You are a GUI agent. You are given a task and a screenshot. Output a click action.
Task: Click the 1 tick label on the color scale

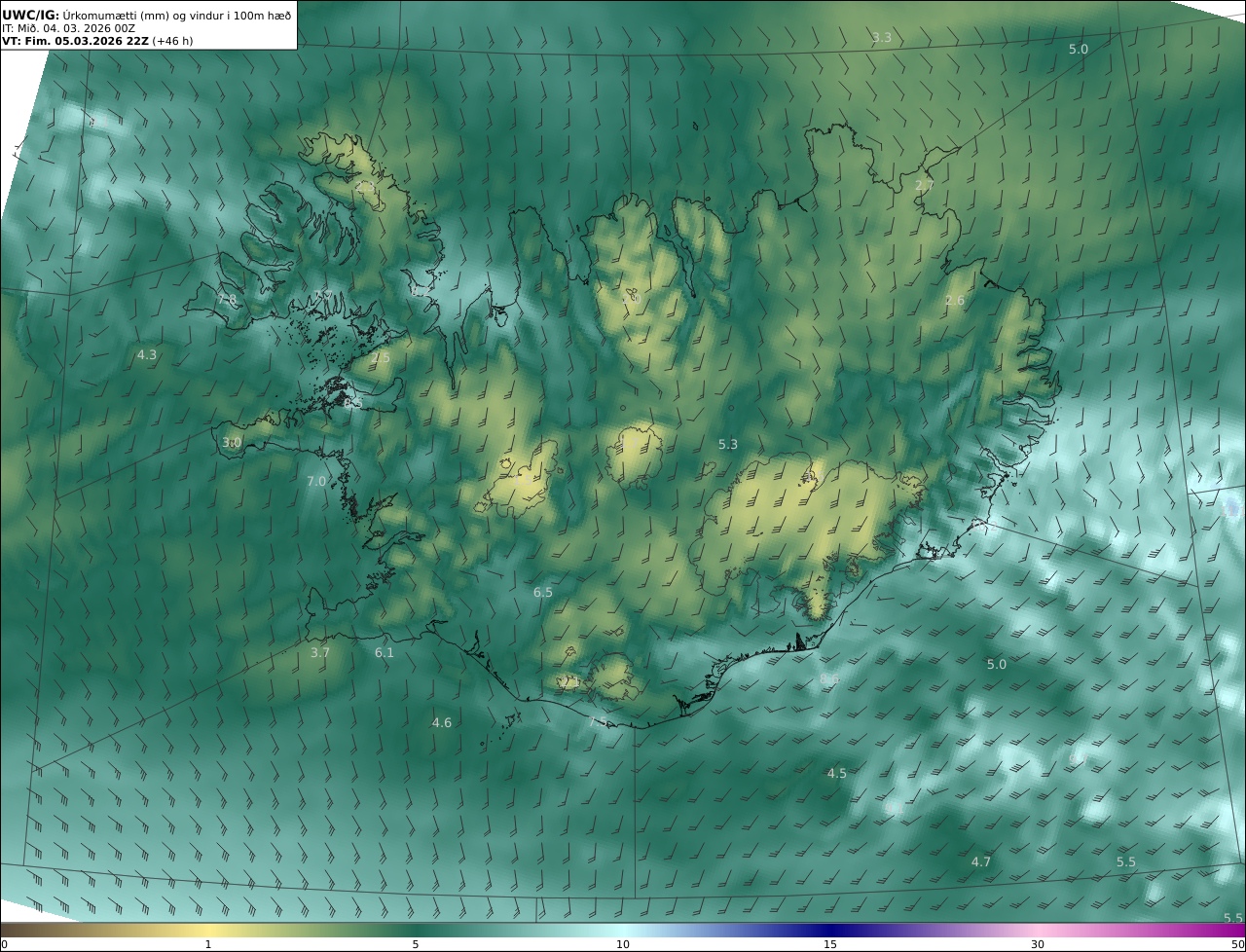point(207,945)
